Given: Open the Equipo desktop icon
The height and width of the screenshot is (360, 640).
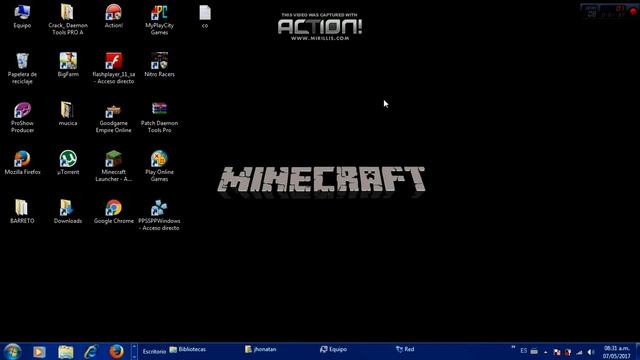Looking at the screenshot, I should (22, 16).
